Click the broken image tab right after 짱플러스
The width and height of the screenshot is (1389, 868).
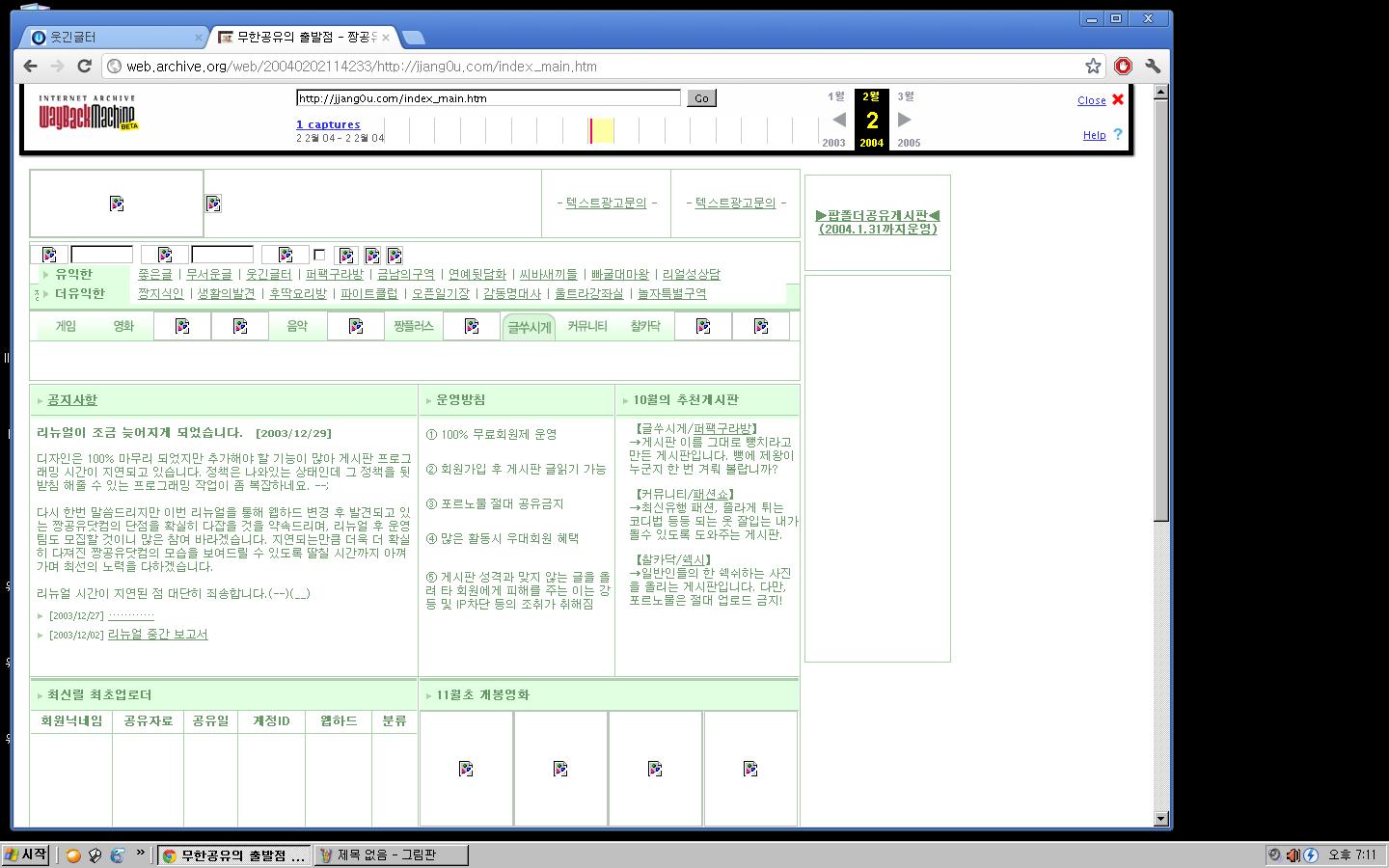(x=472, y=327)
